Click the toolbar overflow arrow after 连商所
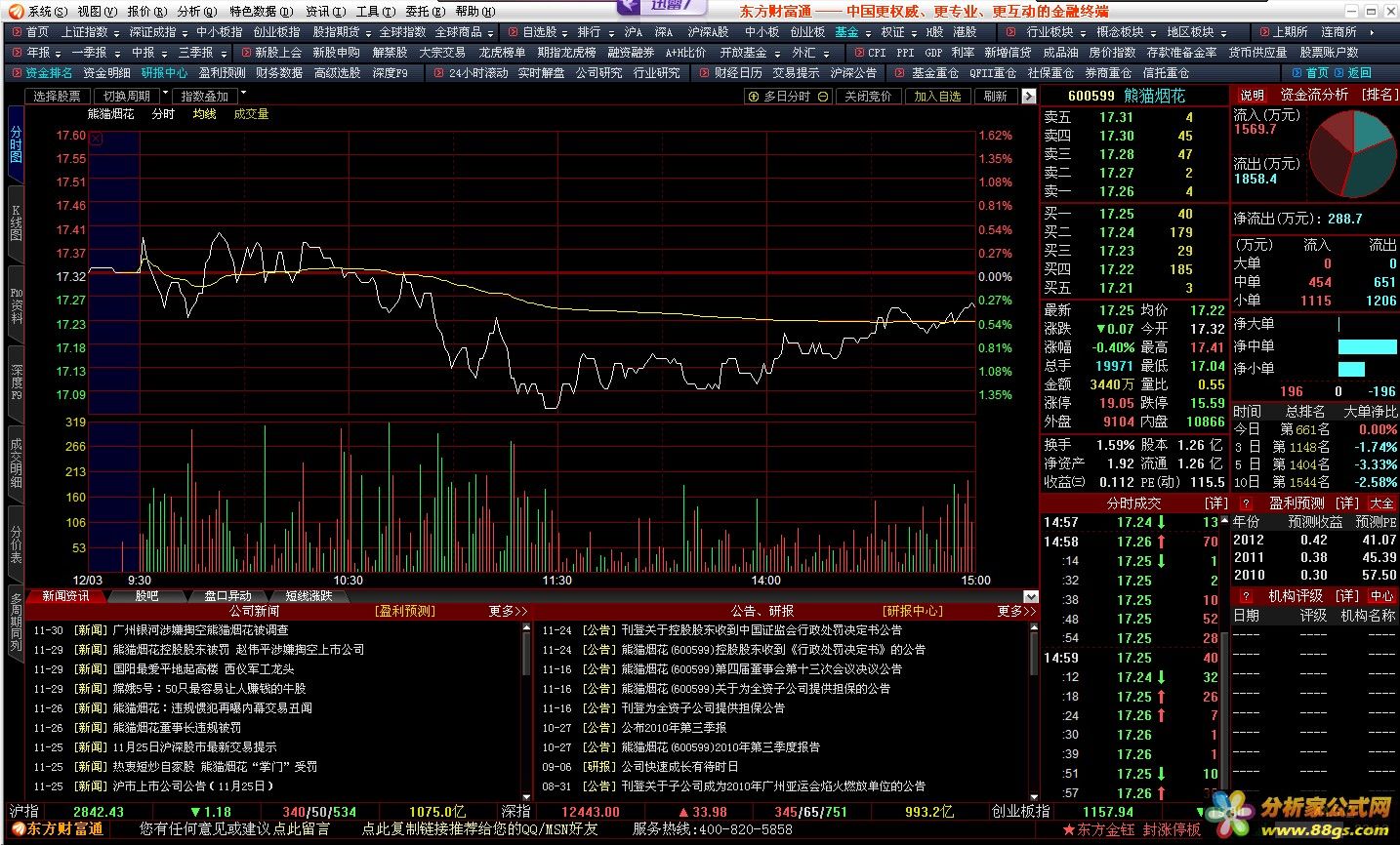 pyautogui.click(x=1374, y=32)
